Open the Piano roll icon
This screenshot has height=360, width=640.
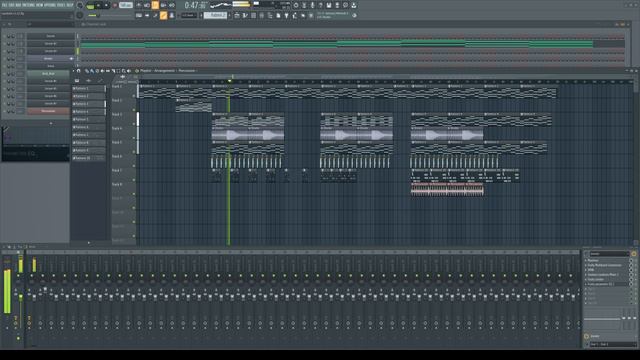tap(245, 16)
